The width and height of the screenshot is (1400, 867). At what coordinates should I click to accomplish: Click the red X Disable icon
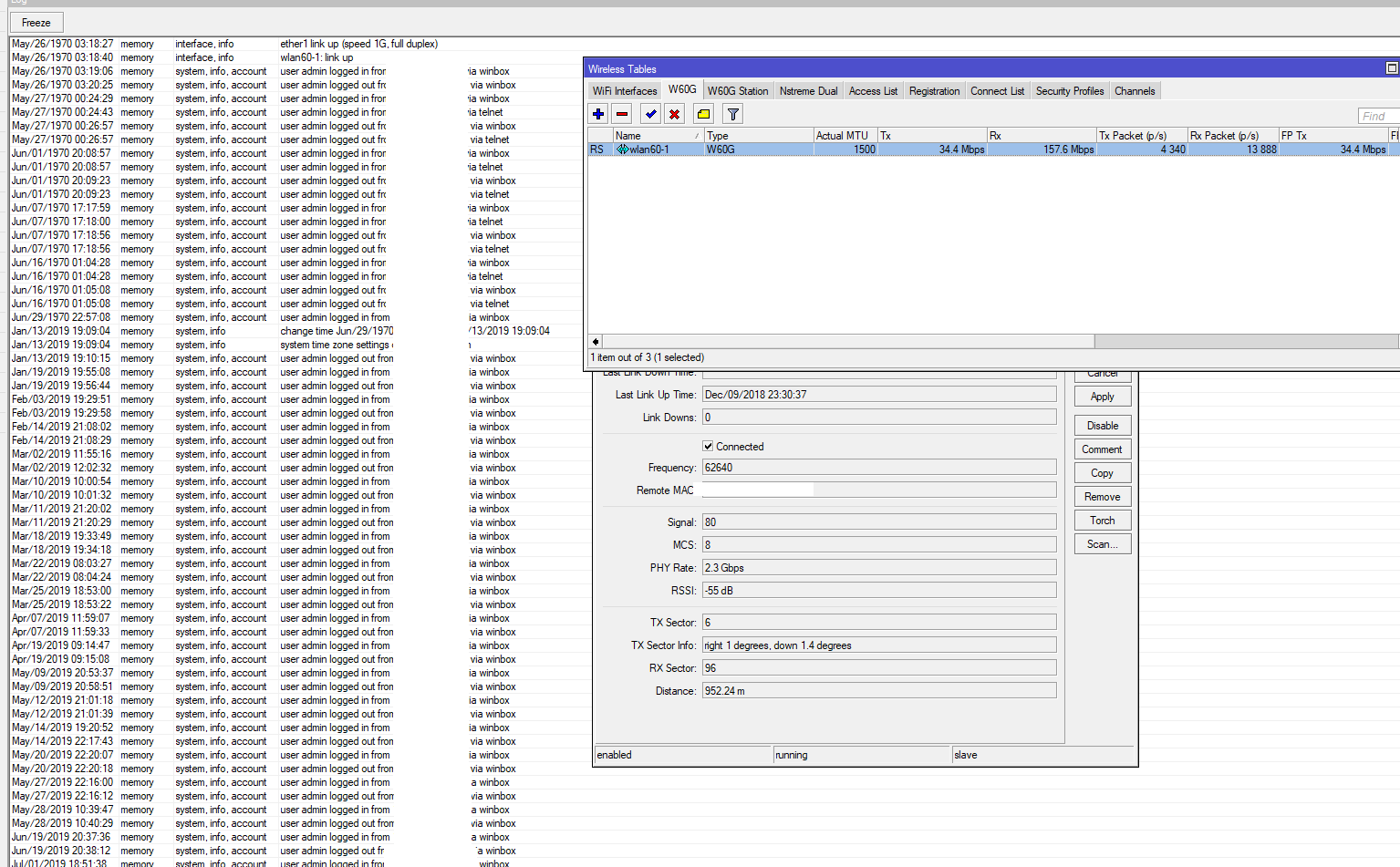tap(674, 114)
